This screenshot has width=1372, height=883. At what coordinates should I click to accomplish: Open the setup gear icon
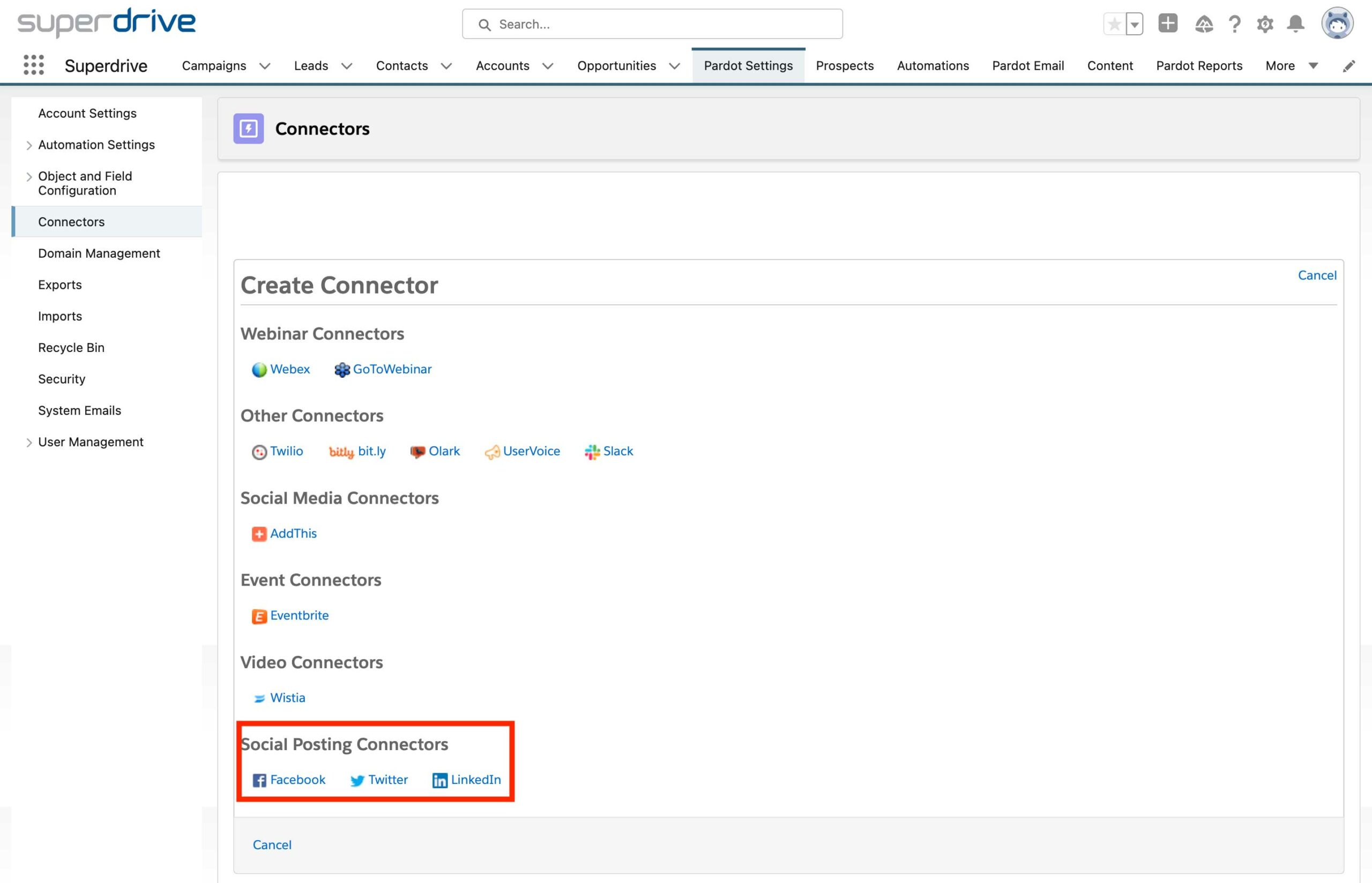1265,24
